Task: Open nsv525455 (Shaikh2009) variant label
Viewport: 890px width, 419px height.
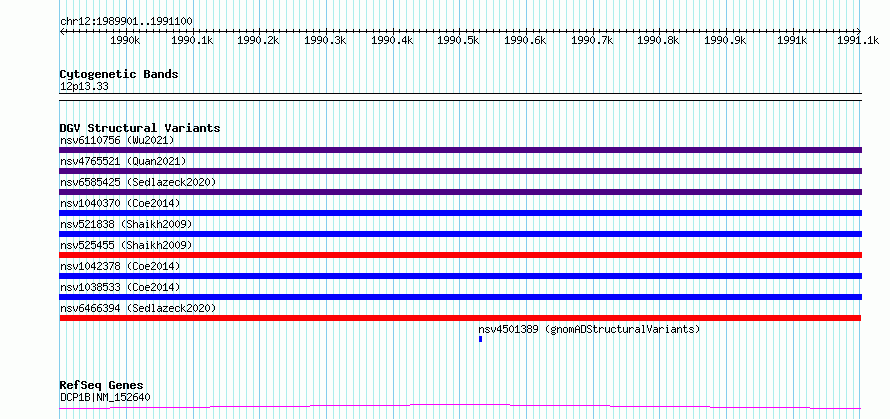Action: pos(126,245)
